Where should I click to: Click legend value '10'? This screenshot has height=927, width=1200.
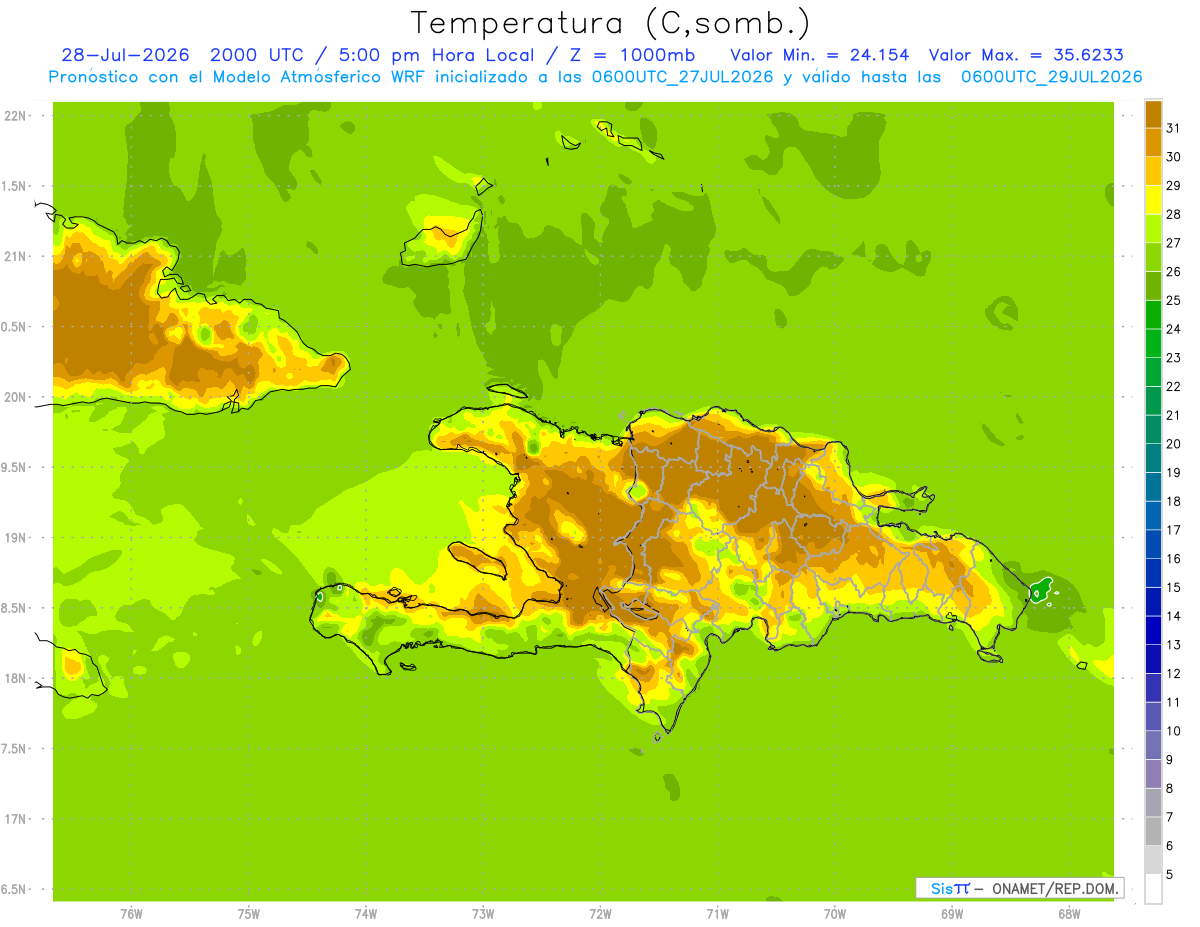(1174, 731)
